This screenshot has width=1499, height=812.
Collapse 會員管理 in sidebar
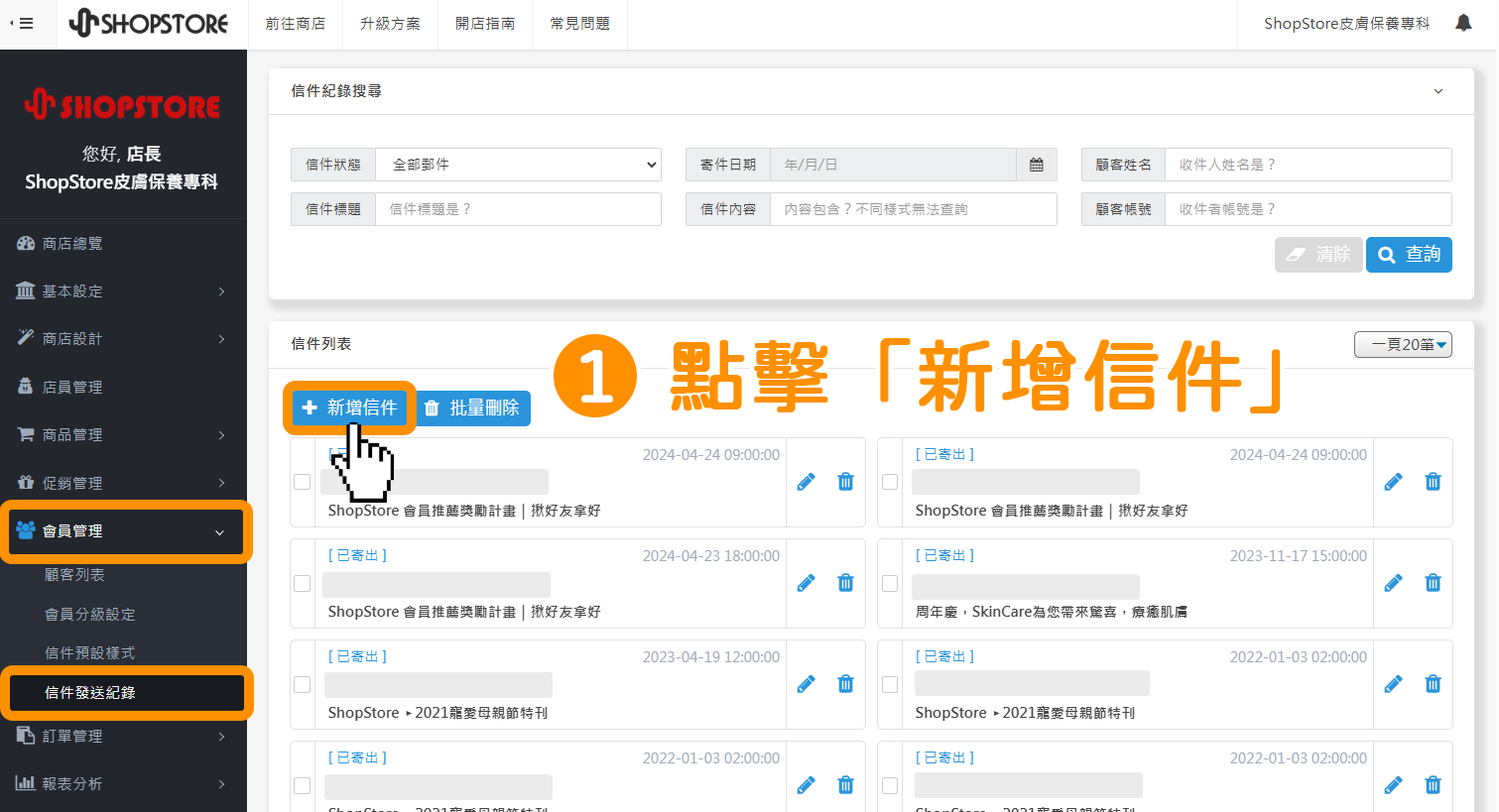125,531
